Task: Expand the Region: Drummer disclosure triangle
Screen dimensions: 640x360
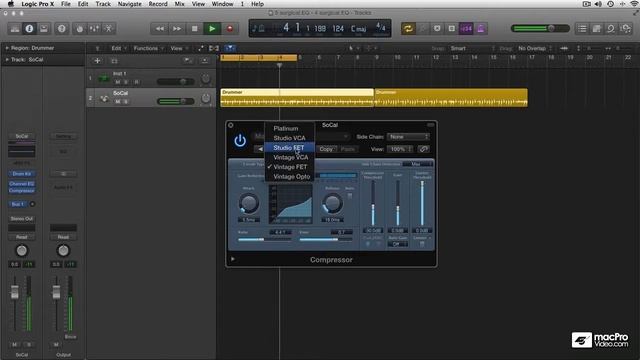Action: (7, 48)
